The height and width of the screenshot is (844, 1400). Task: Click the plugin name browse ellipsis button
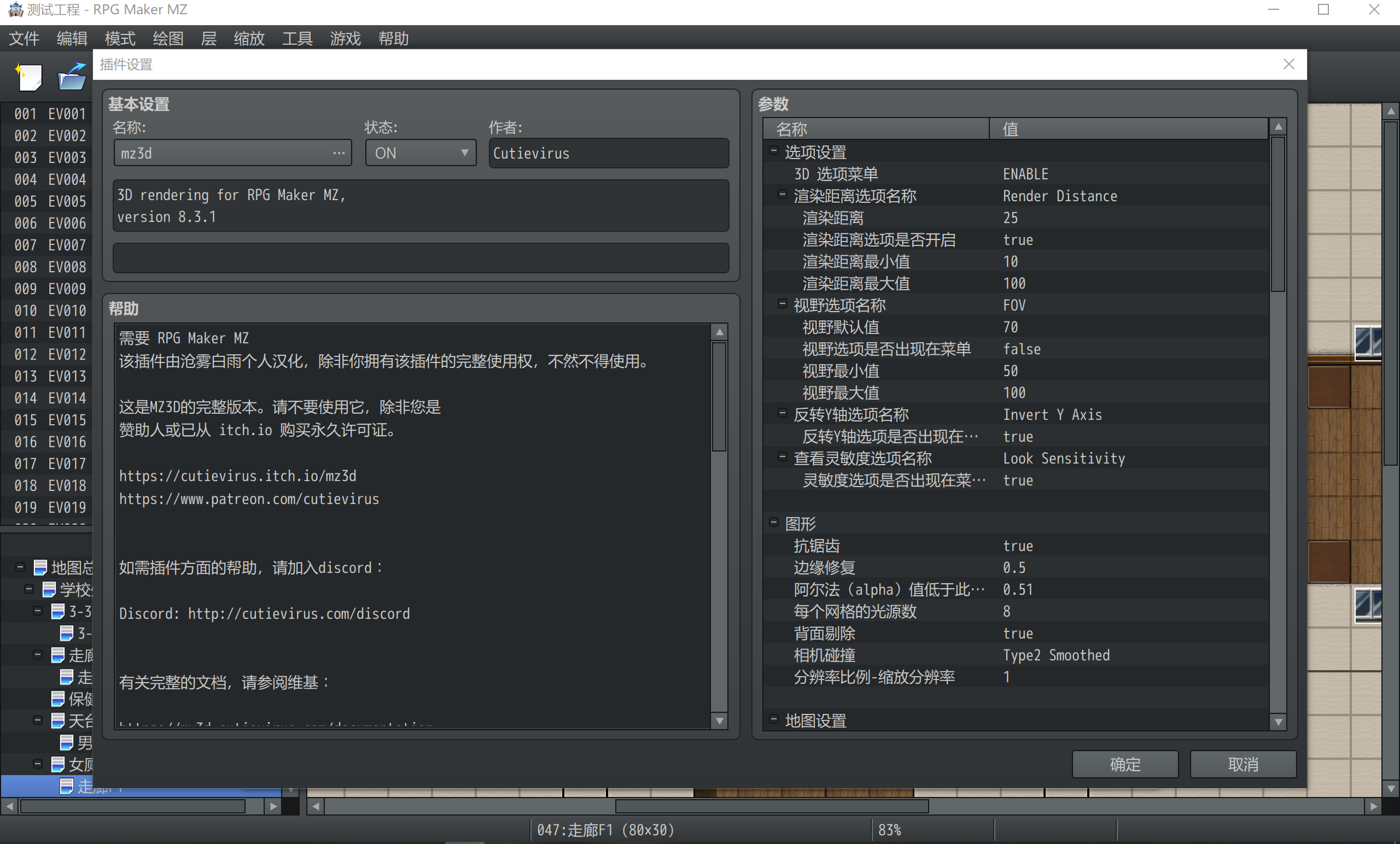[x=339, y=154]
